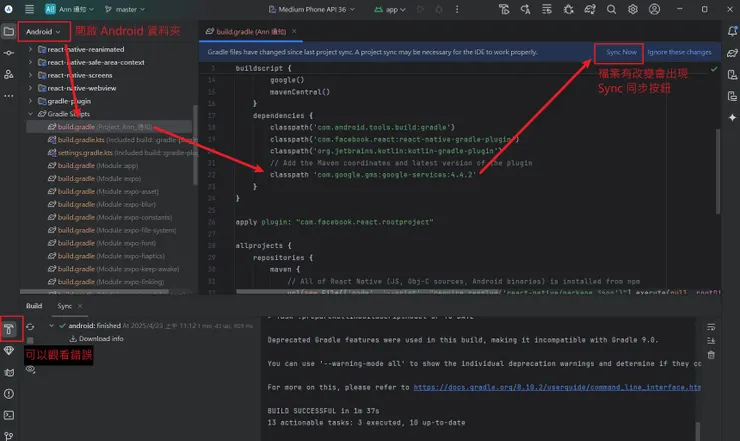Click Ignore these changes link

tap(679, 51)
